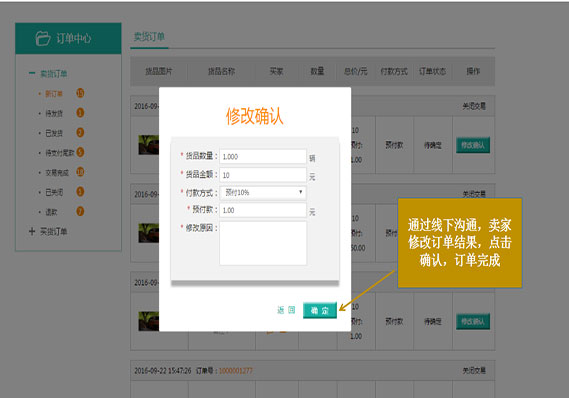Open the first order's product thumbnail
The width and height of the screenshot is (569, 398).
coord(148,145)
